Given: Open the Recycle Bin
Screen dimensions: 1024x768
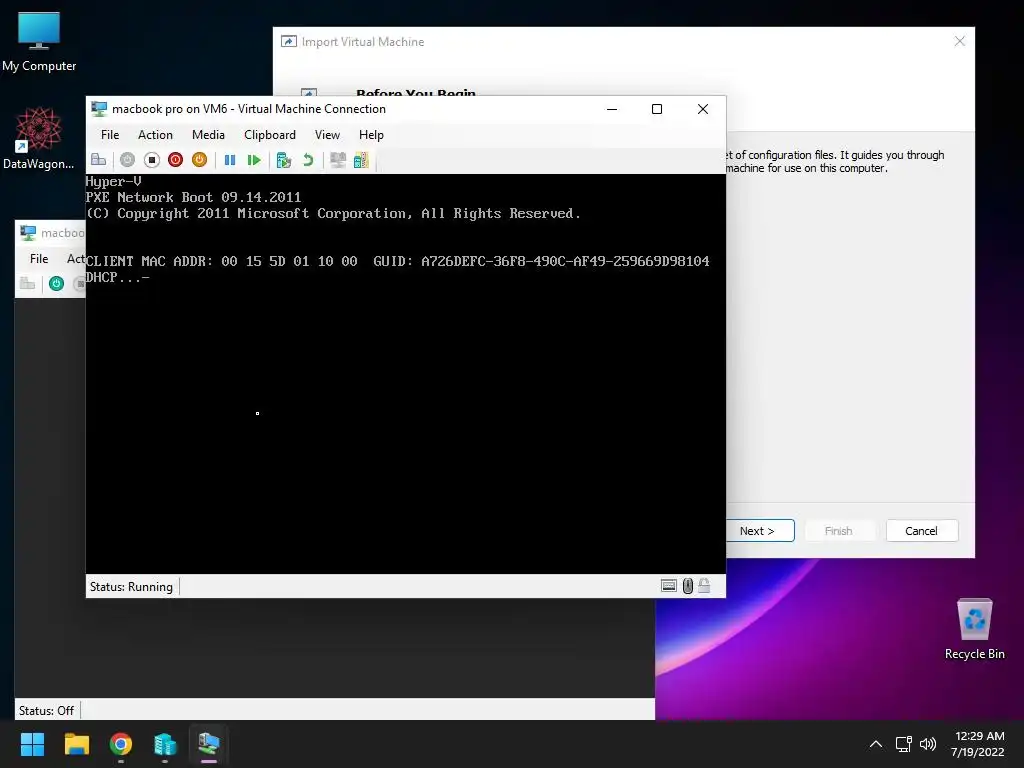Looking at the screenshot, I should click(x=974, y=629).
